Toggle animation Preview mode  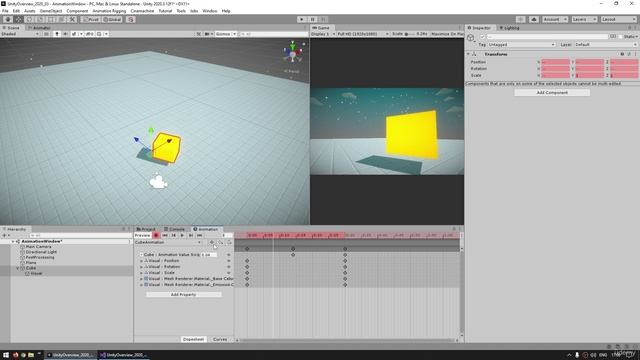(142, 235)
